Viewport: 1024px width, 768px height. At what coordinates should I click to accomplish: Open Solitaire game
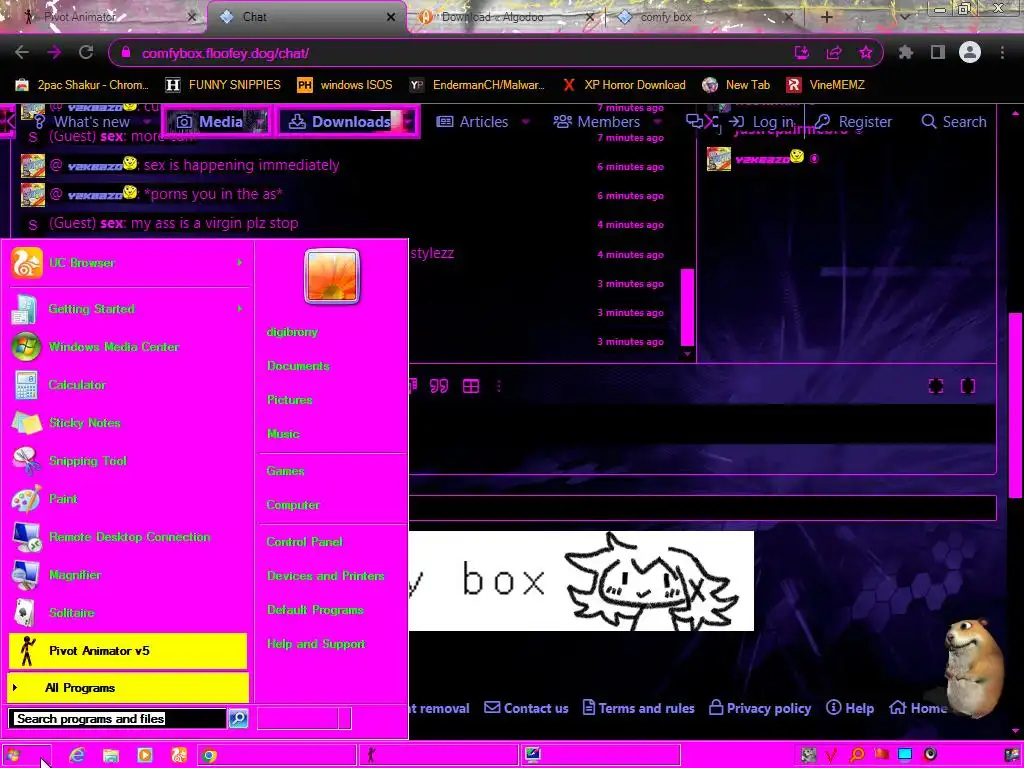click(x=128, y=613)
